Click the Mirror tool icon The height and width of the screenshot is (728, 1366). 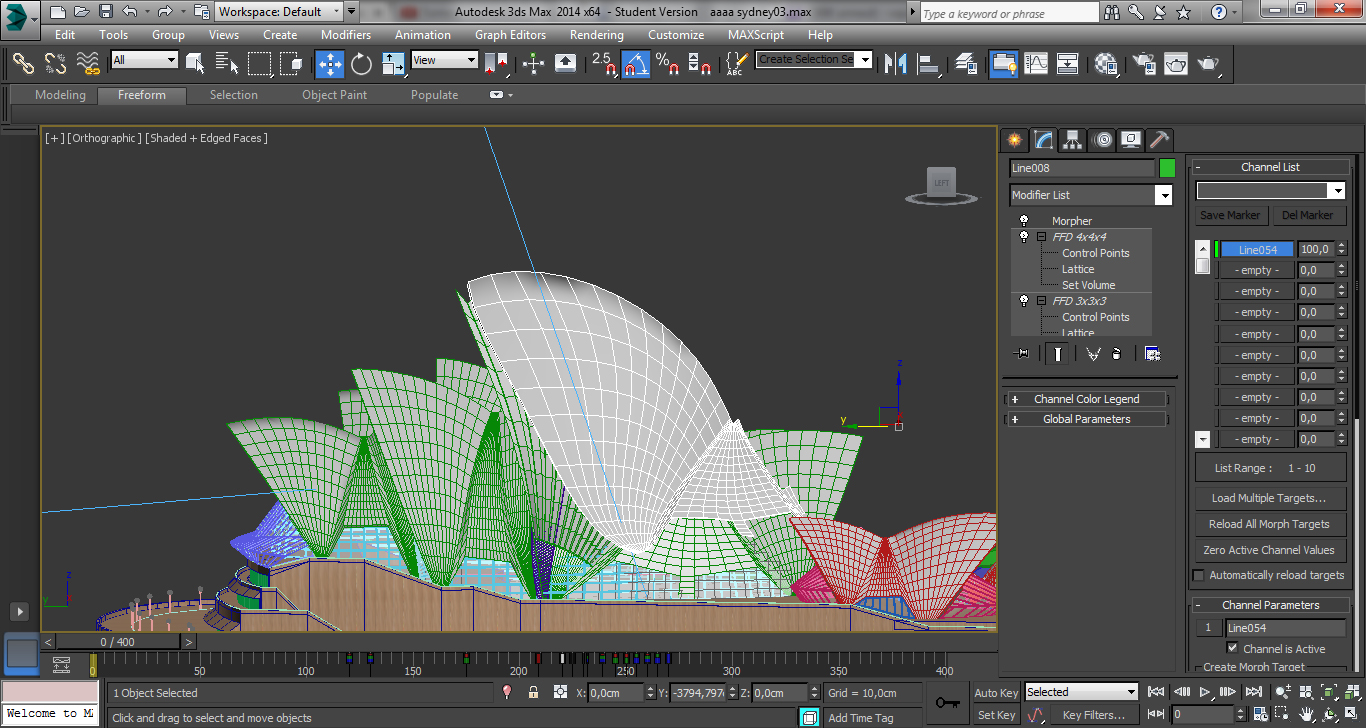pos(896,64)
